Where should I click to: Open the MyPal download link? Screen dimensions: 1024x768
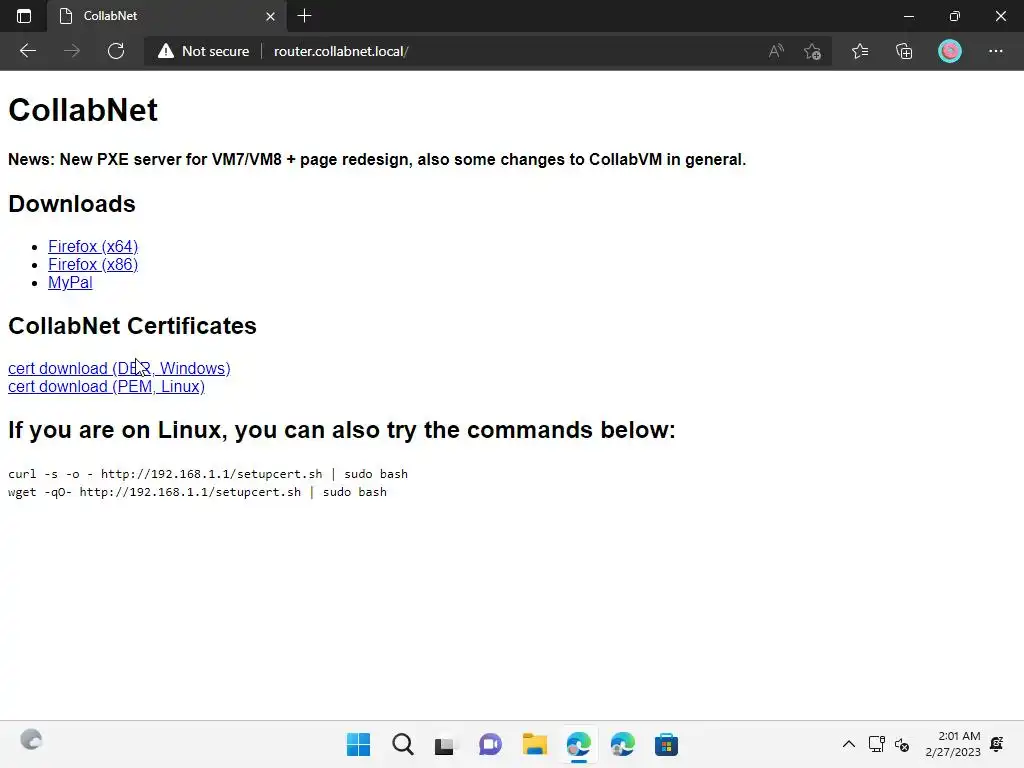click(x=70, y=283)
